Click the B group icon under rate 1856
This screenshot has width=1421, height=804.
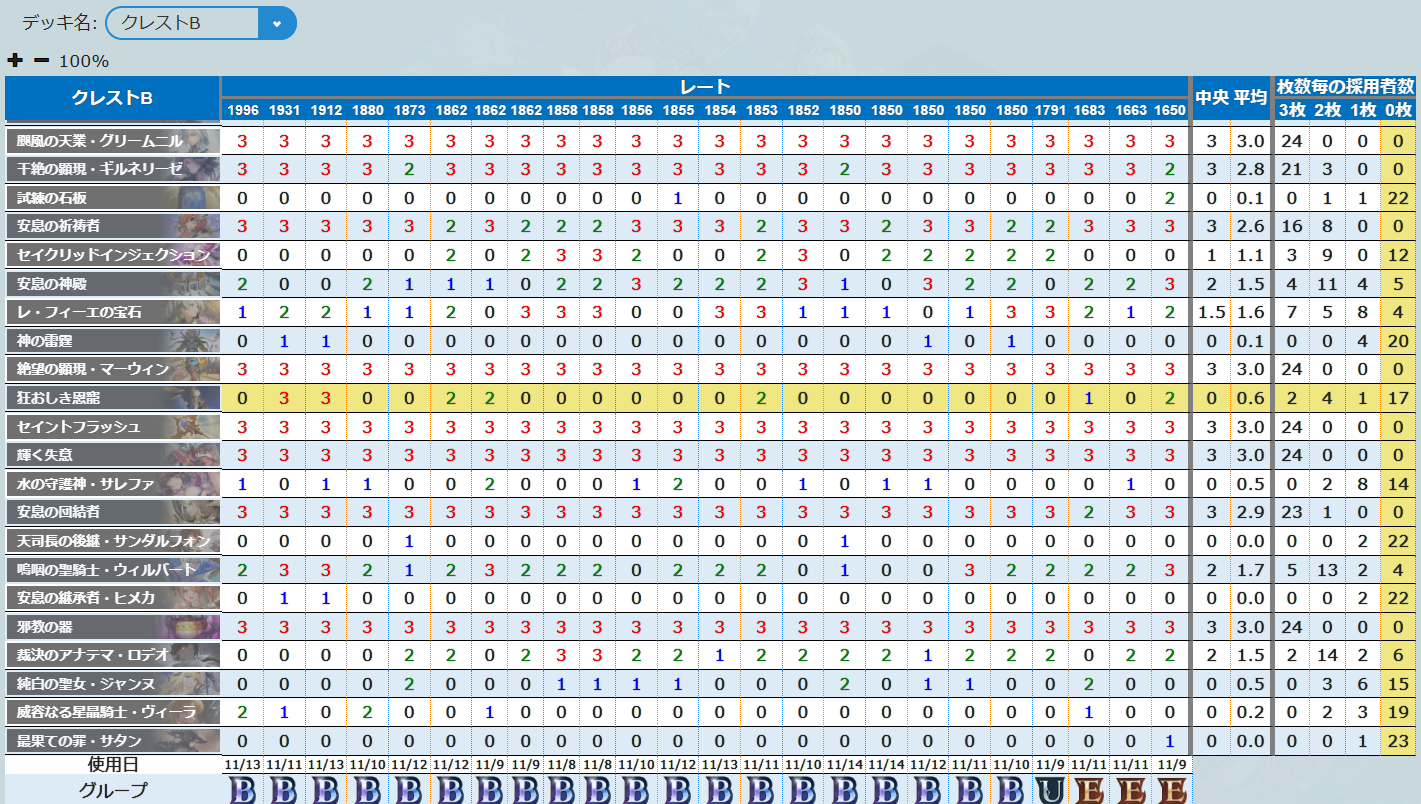coord(636,790)
